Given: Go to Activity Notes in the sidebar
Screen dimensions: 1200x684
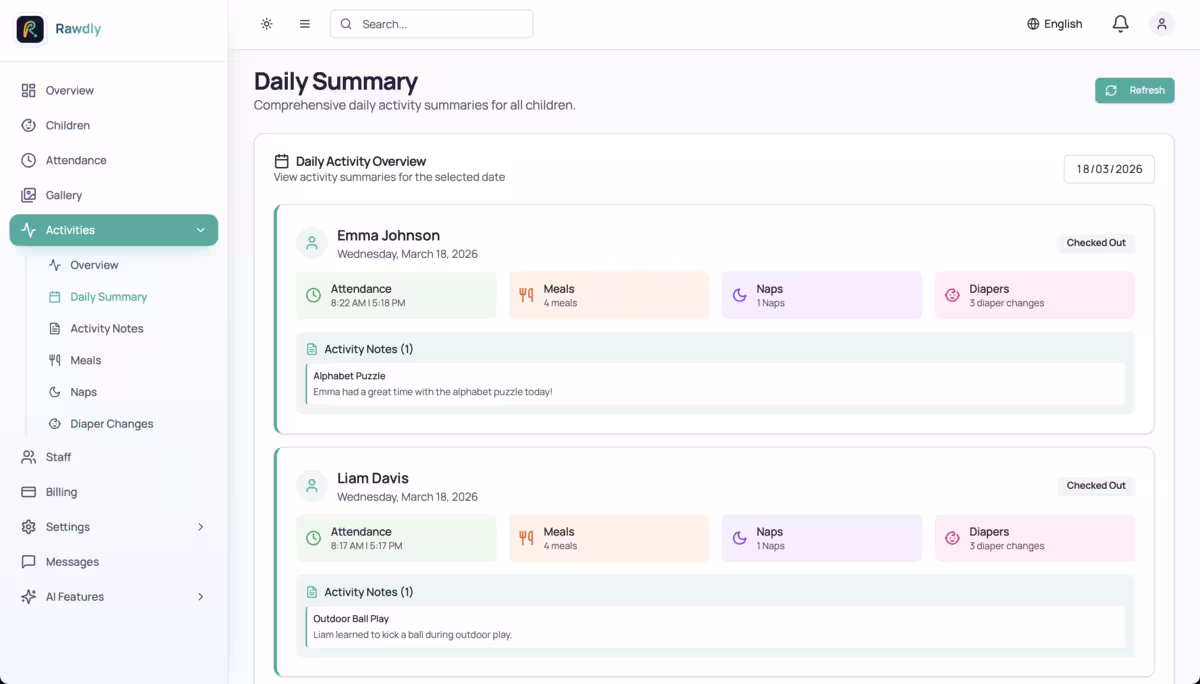Looking at the screenshot, I should tap(106, 328).
